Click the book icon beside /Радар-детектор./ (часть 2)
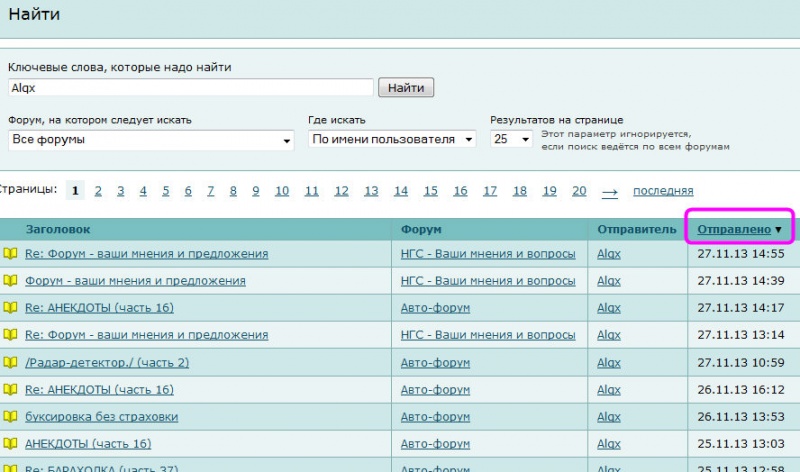800x472 pixels. [10, 362]
